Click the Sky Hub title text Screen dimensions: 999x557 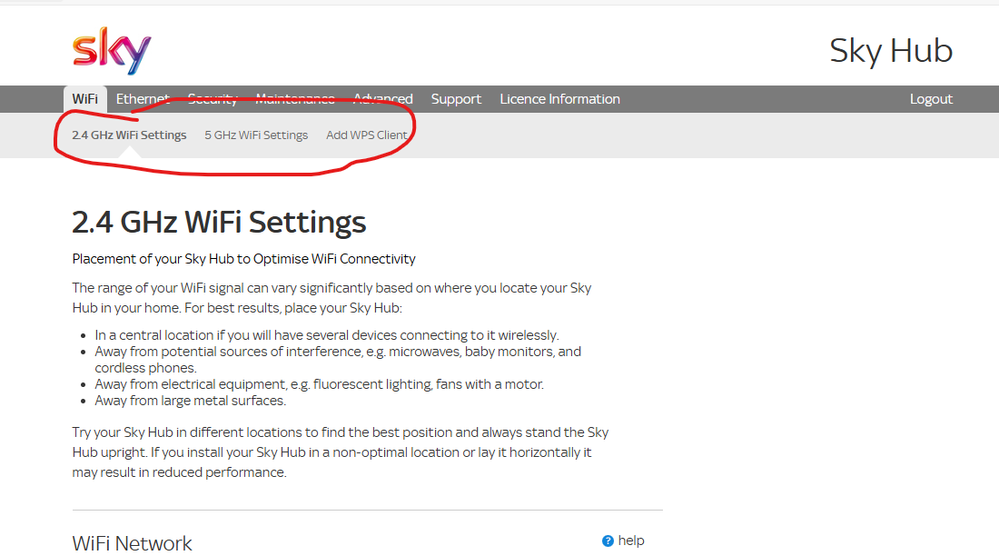891,51
